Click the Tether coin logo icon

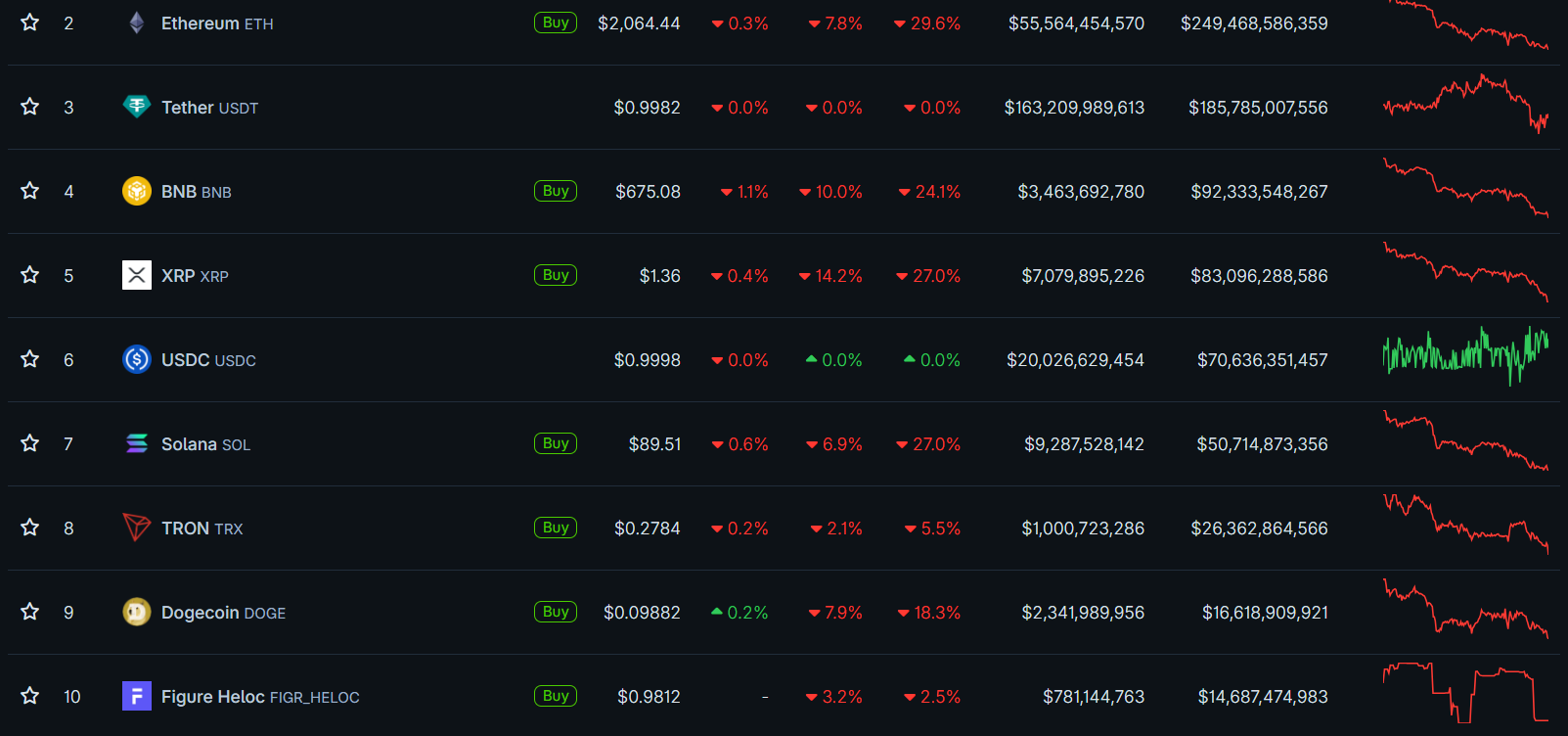(137, 107)
